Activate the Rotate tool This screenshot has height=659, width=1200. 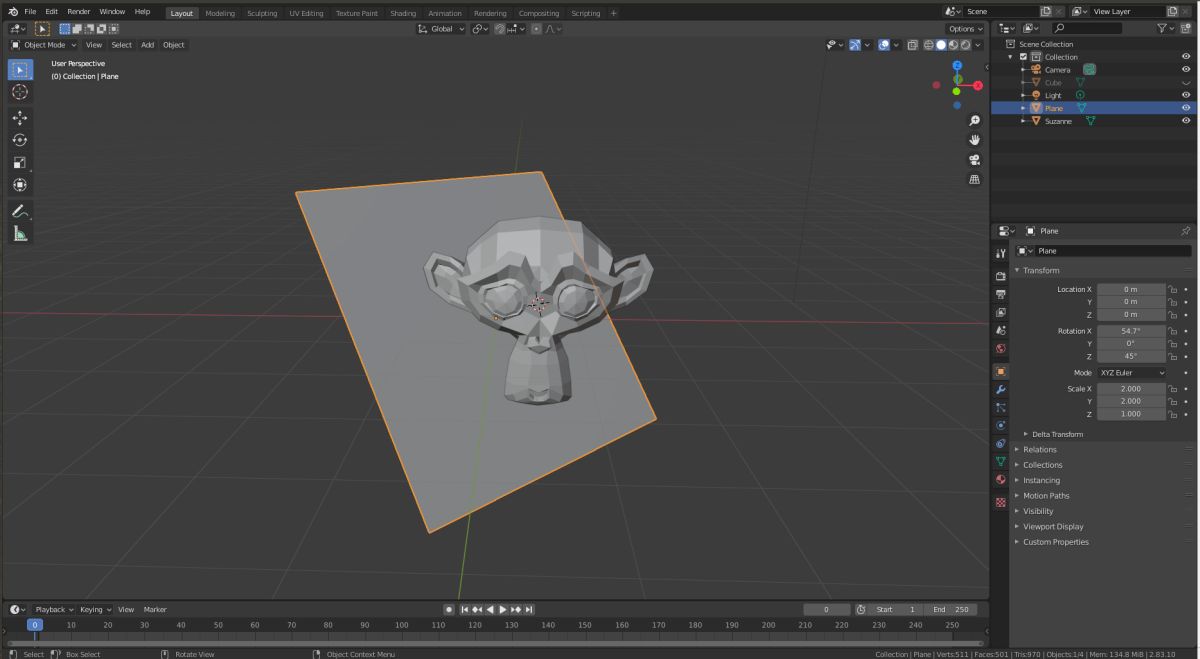click(x=20, y=140)
